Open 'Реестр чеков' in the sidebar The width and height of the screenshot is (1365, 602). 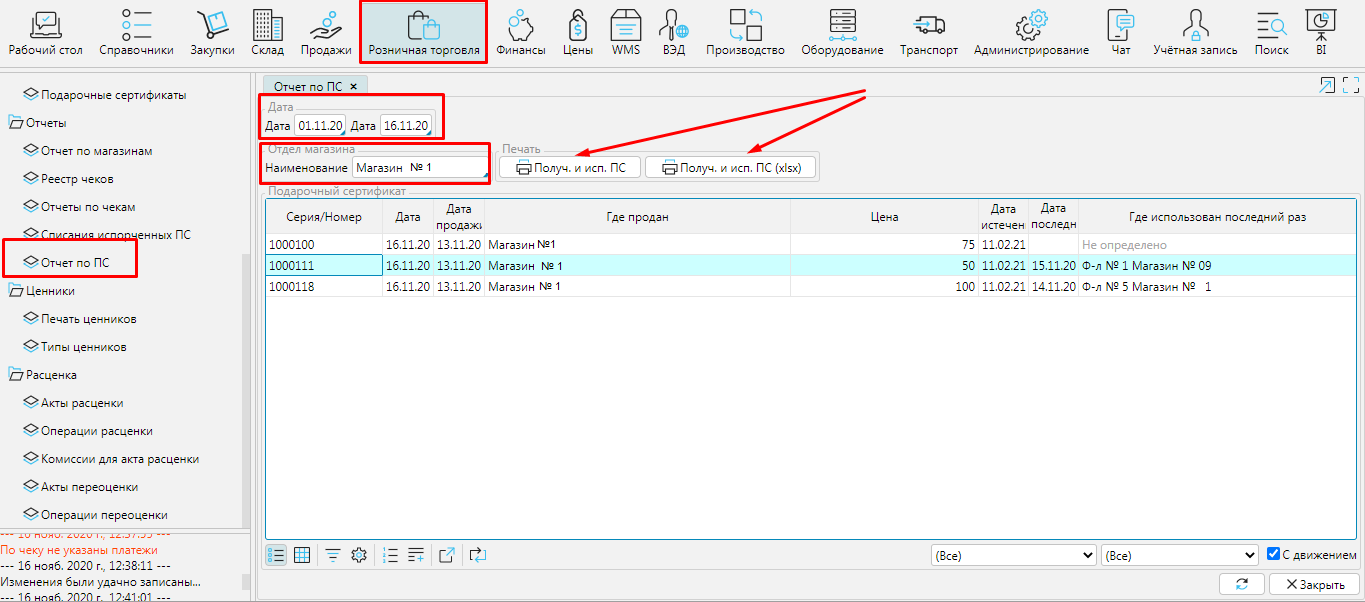[76, 179]
